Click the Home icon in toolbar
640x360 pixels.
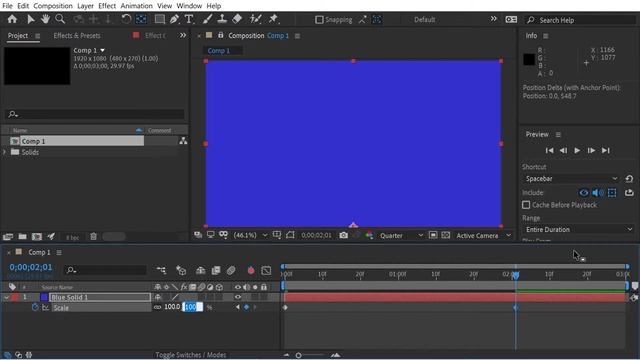(x=12, y=19)
